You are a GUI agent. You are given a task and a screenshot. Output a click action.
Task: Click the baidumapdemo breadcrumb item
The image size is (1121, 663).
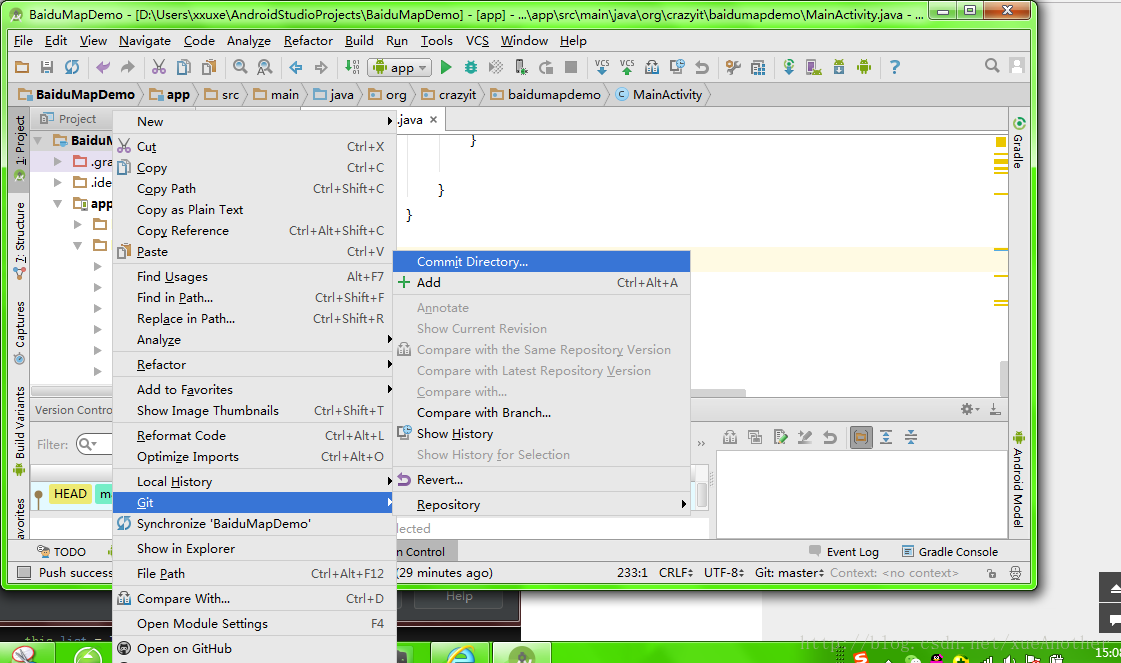(546, 94)
